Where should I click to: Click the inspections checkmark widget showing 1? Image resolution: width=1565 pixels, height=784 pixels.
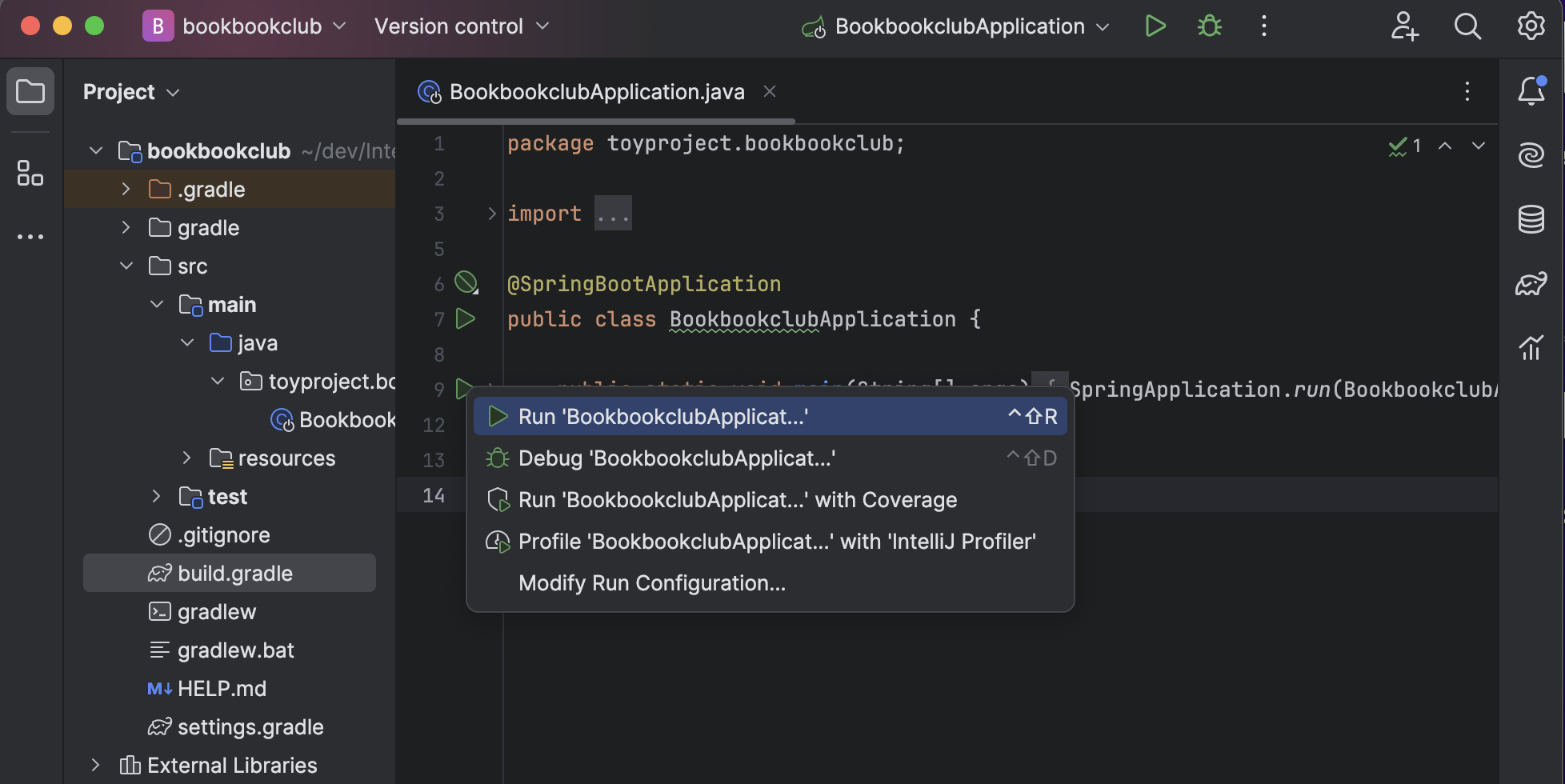click(1405, 146)
